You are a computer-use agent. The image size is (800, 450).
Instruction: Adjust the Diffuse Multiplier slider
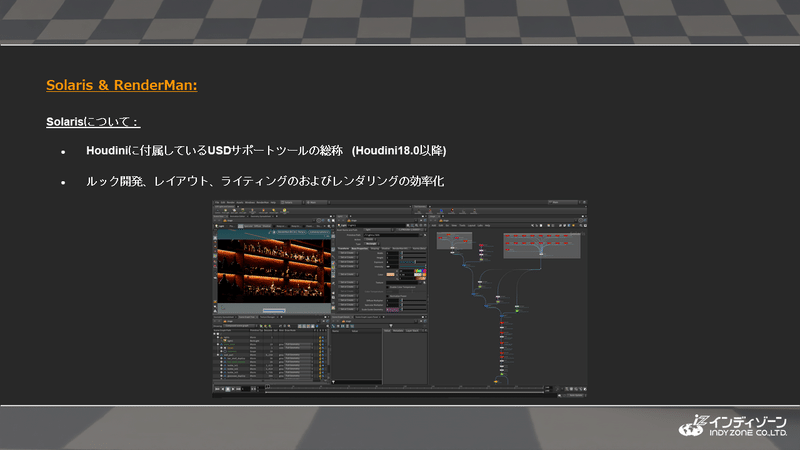[414, 301]
